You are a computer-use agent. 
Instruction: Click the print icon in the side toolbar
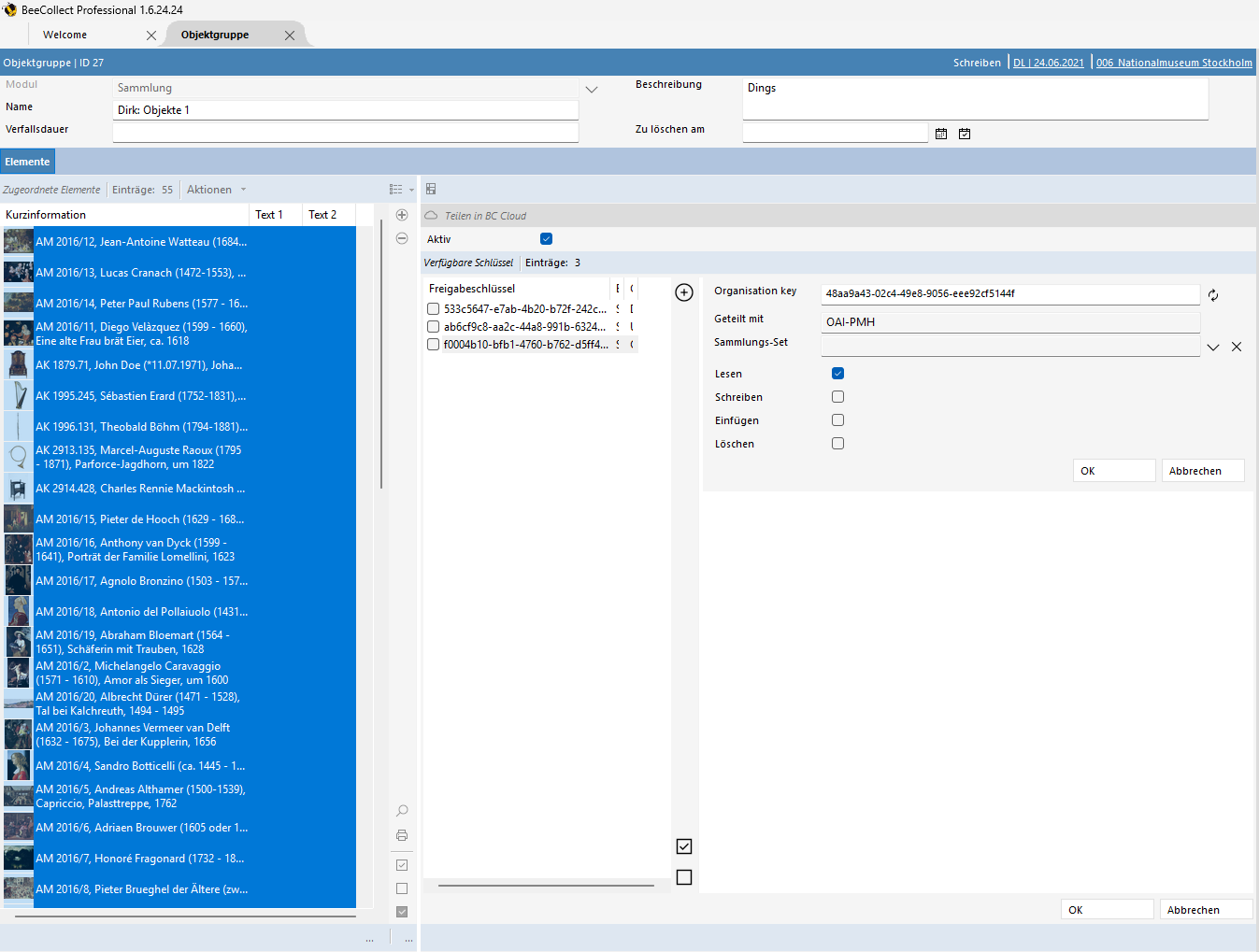402,834
